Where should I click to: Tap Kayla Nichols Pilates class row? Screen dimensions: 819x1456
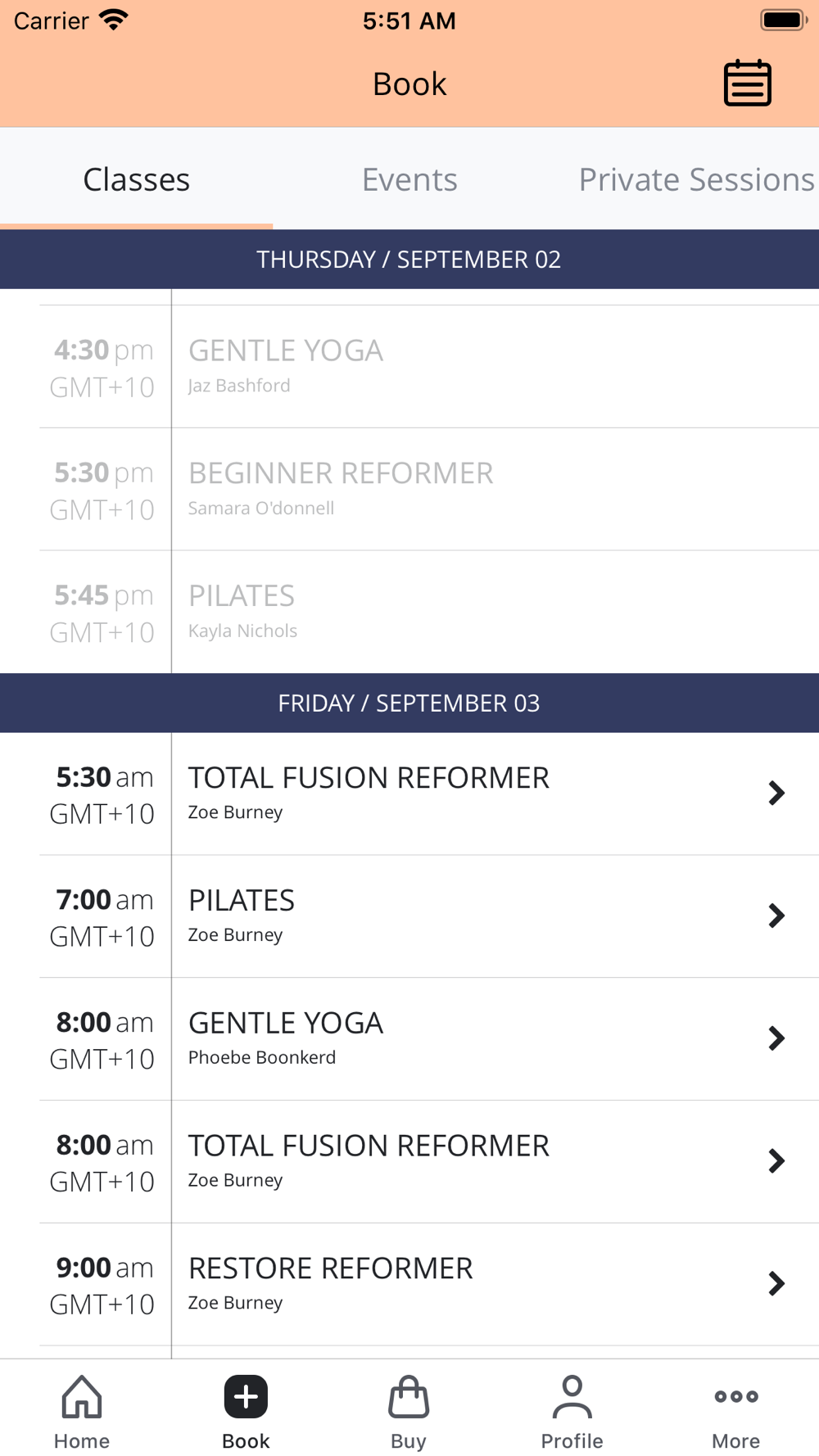coord(429,612)
